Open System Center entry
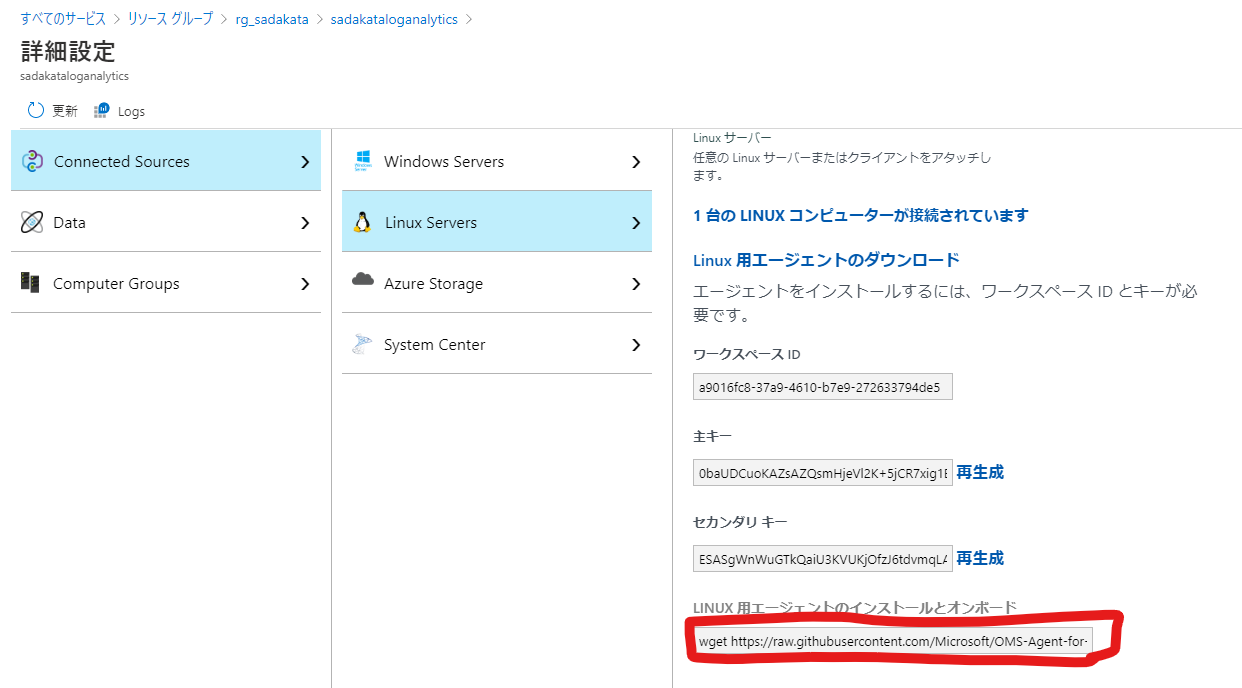This screenshot has width=1242, height=688. point(497,344)
